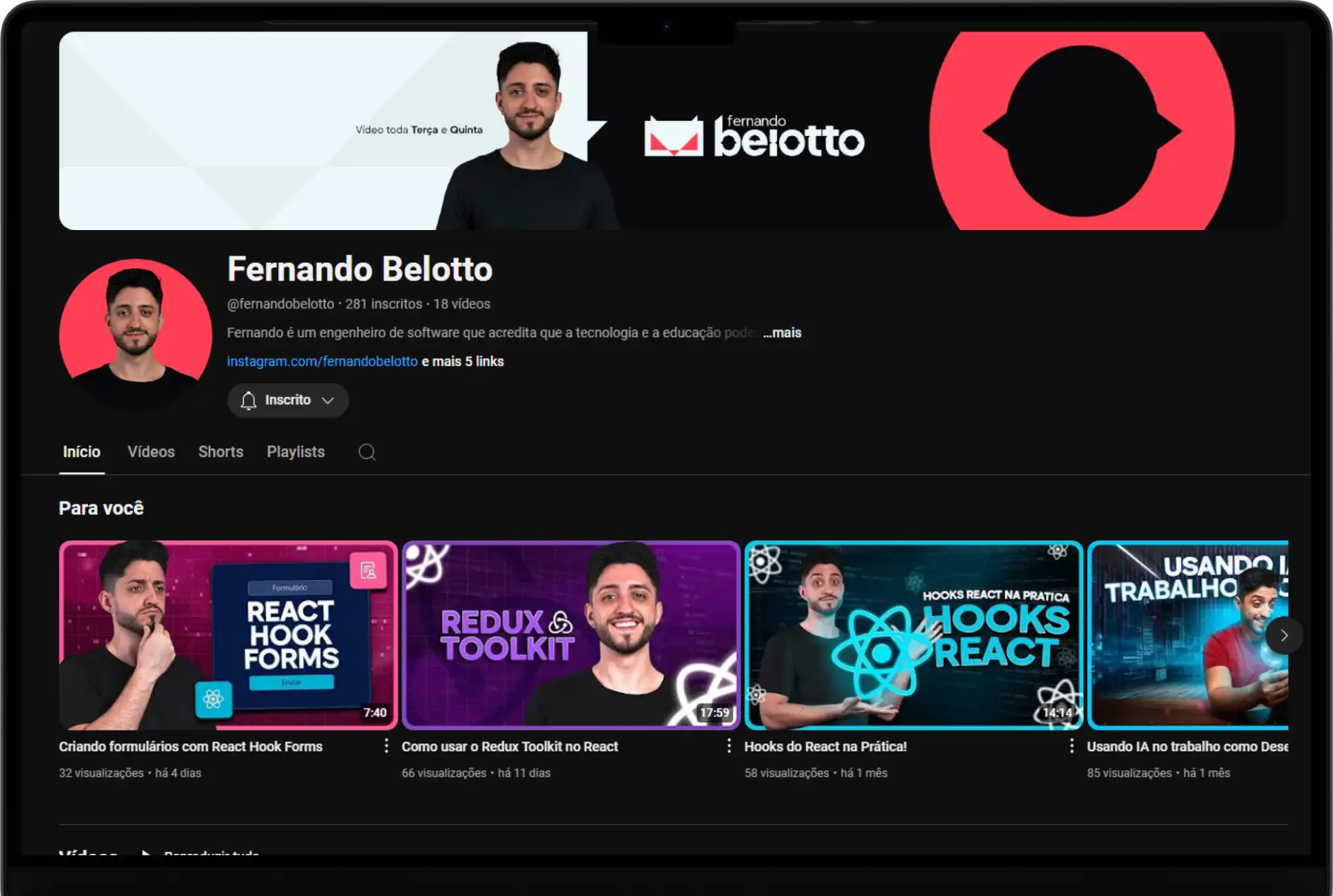Click the Reproduzir tudo play icon
The image size is (1333, 896).
(146, 854)
